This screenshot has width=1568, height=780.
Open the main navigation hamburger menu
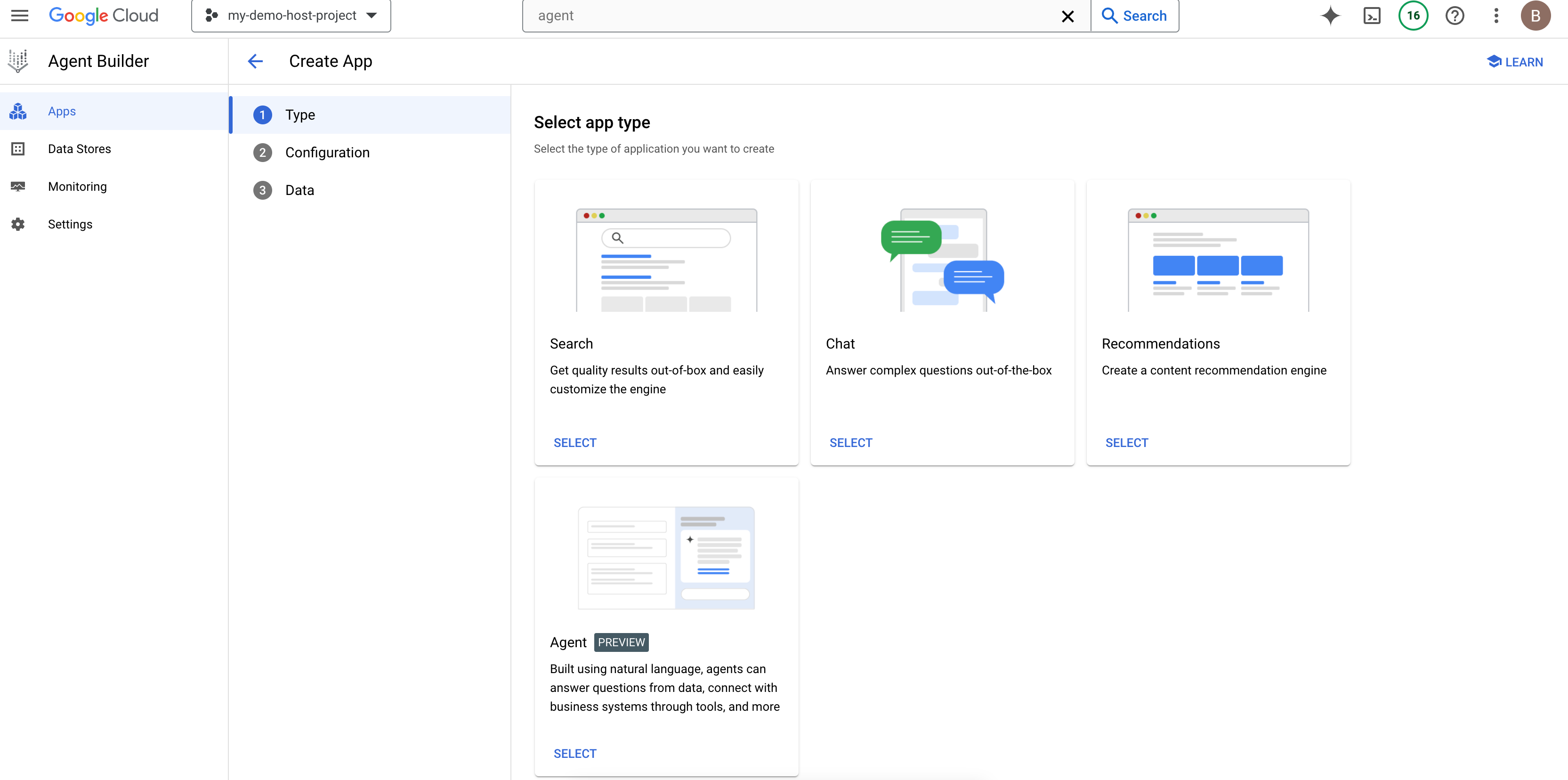click(19, 16)
